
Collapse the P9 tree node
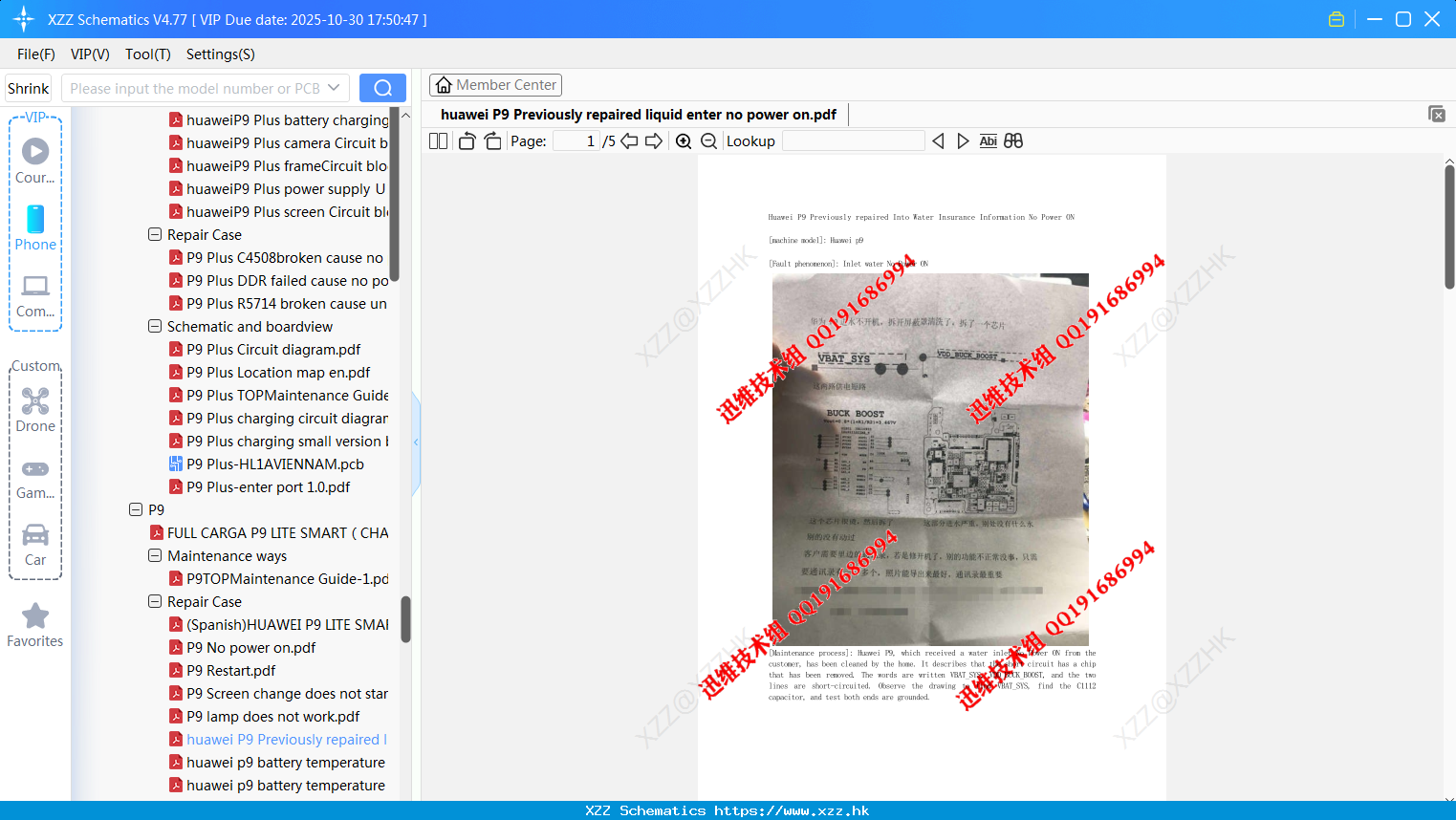pos(136,509)
